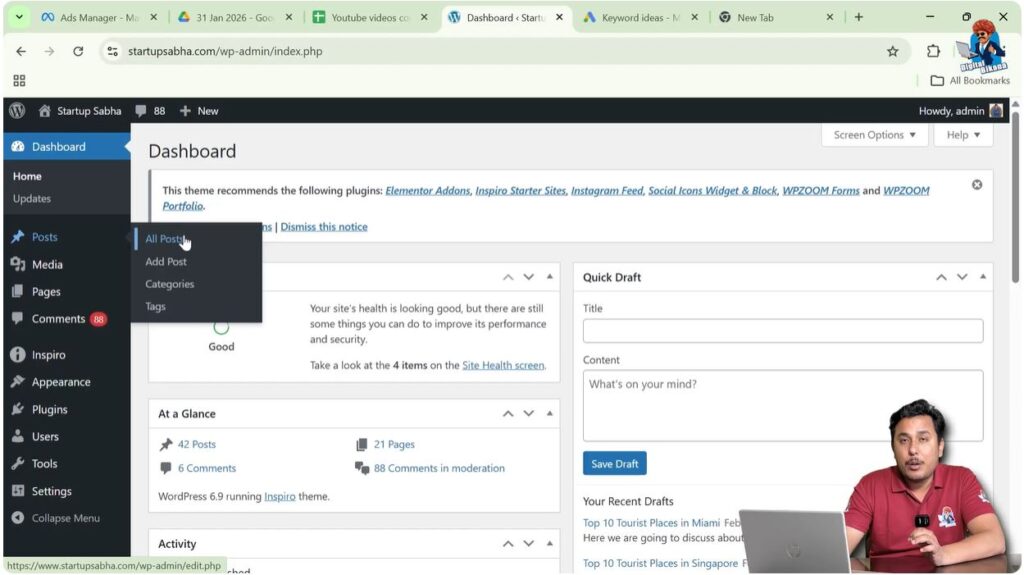Click the Quick Draft Title field
The height and width of the screenshot is (575, 1024).
click(783, 331)
